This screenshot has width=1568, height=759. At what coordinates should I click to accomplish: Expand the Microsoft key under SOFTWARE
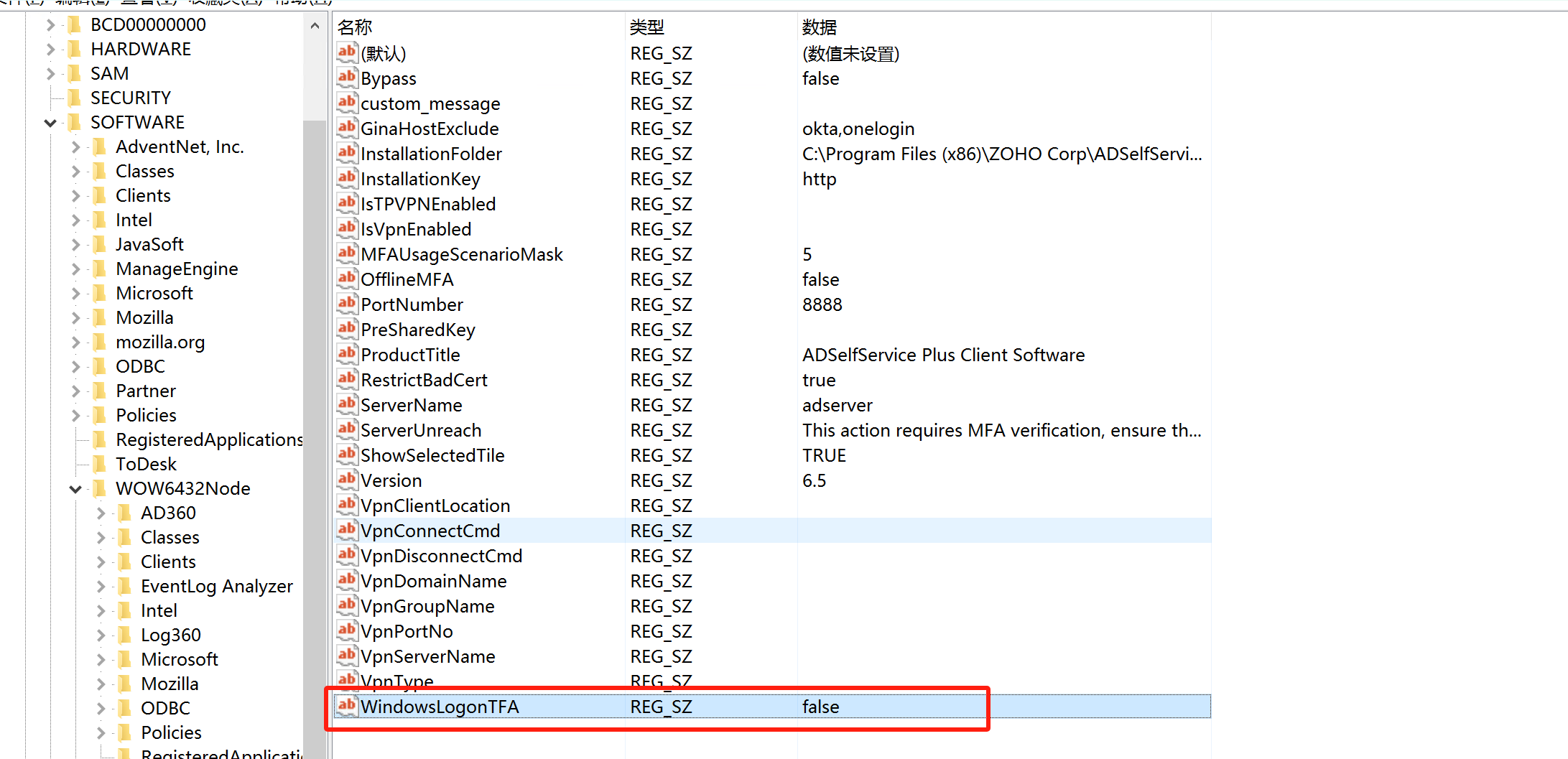coord(75,293)
